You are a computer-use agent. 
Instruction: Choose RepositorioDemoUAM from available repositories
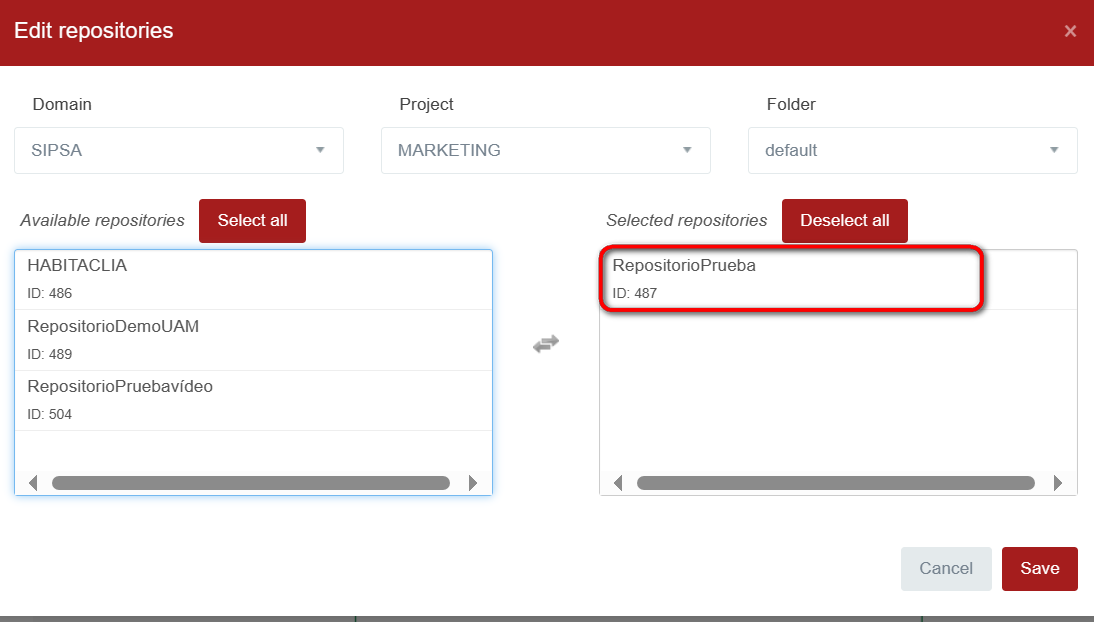coord(253,340)
